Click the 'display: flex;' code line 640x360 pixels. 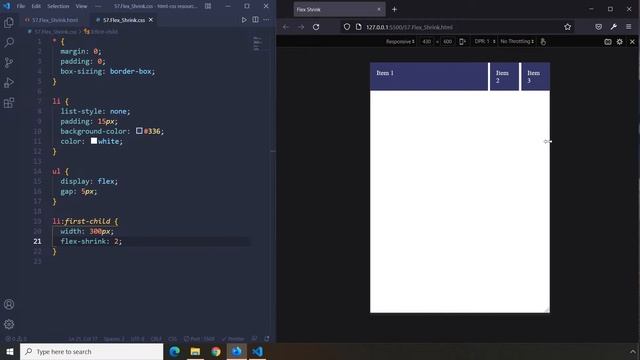[x=89, y=181]
